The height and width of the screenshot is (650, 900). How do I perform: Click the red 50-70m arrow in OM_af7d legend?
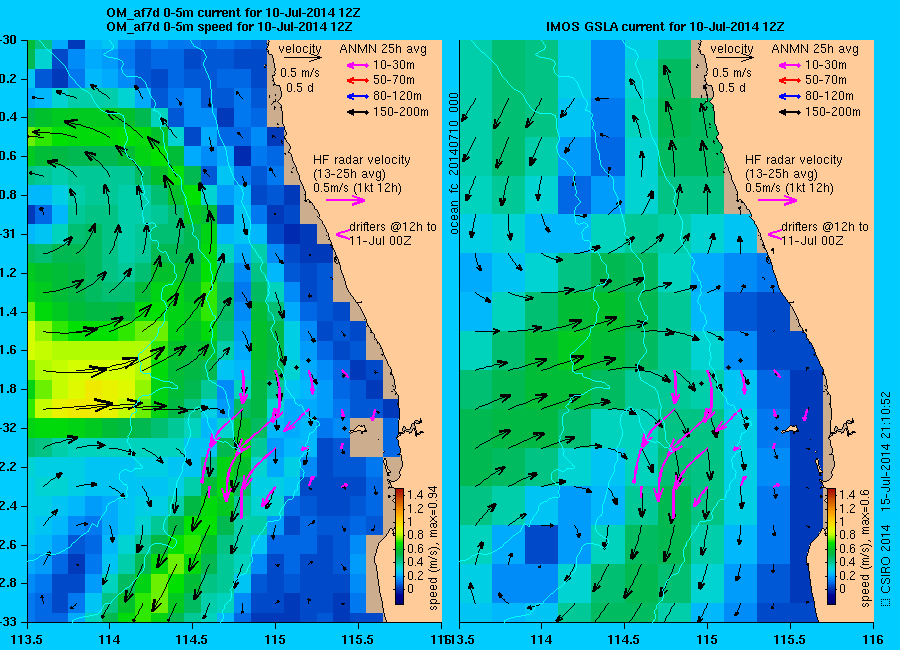(358, 81)
